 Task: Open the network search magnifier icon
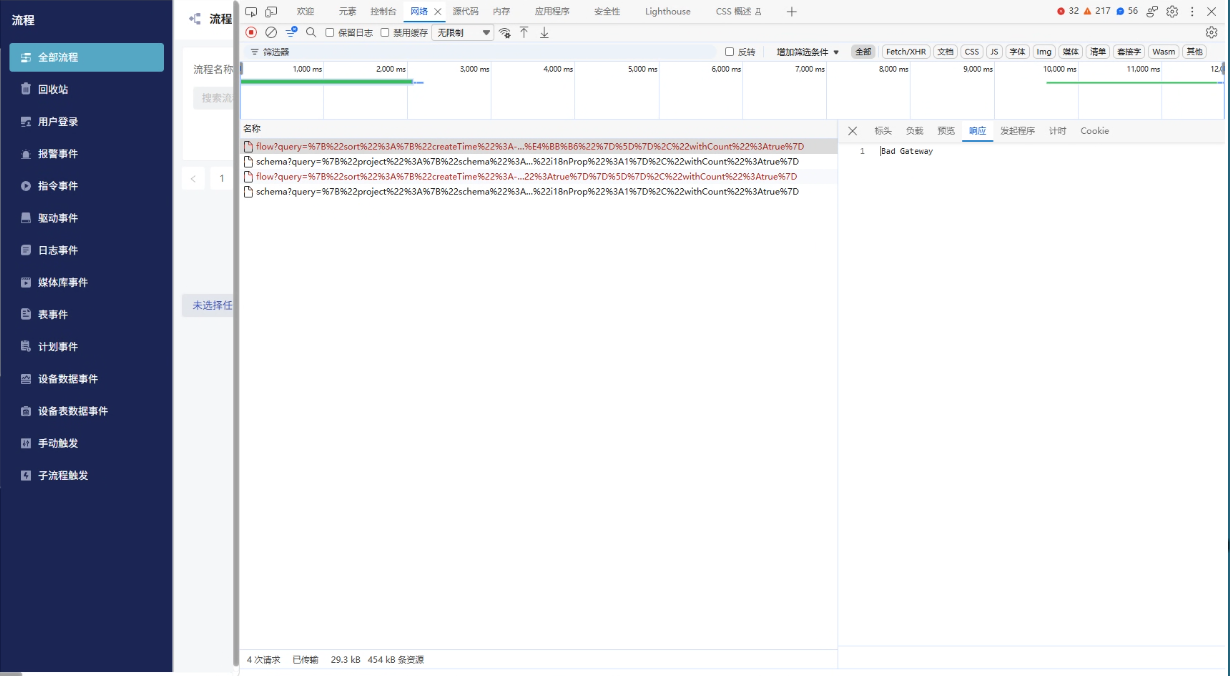pyautogui.click(x=311, y=32)
